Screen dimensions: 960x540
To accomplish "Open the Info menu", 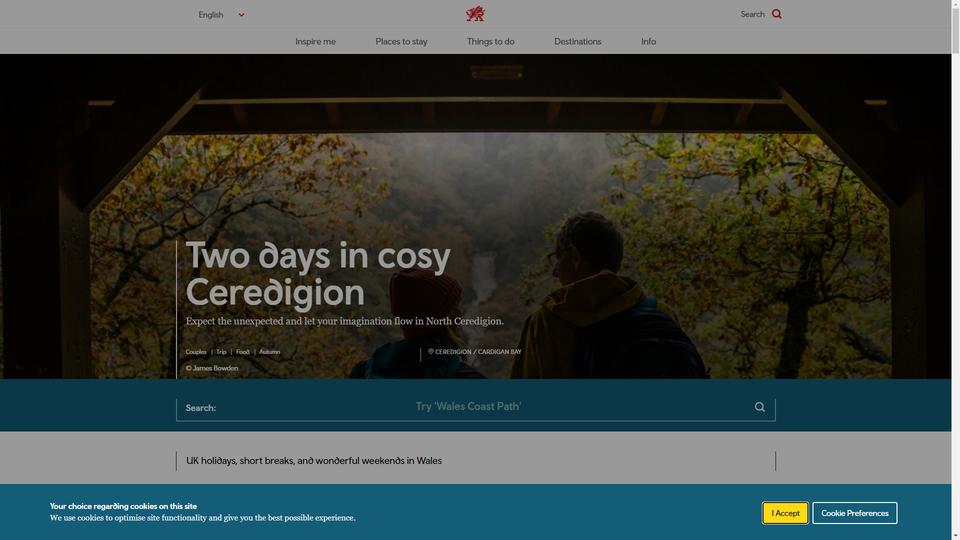I will pyautogui.click(x=648, y=42).
